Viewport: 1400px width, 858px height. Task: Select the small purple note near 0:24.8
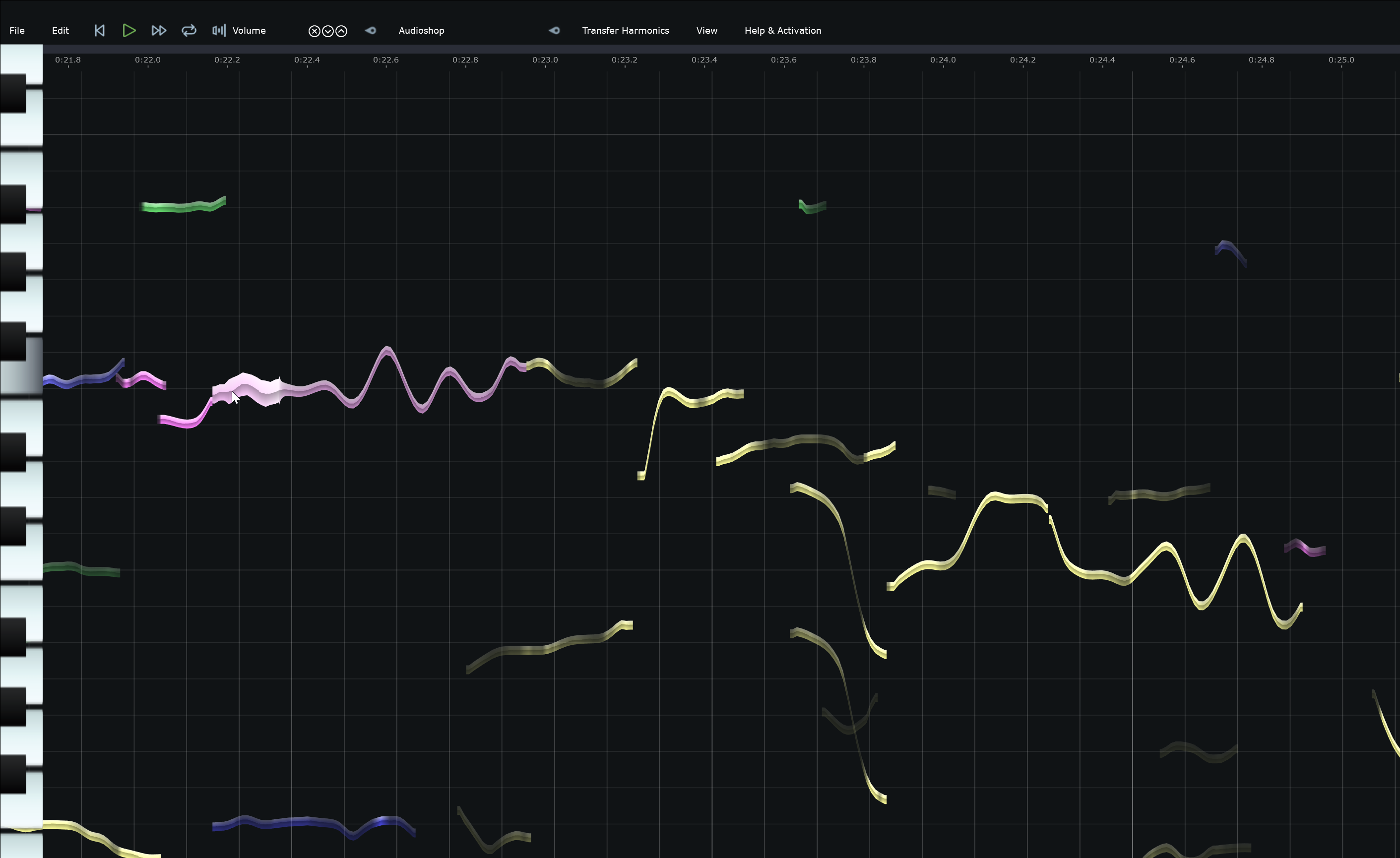[x=1305, y=548]
